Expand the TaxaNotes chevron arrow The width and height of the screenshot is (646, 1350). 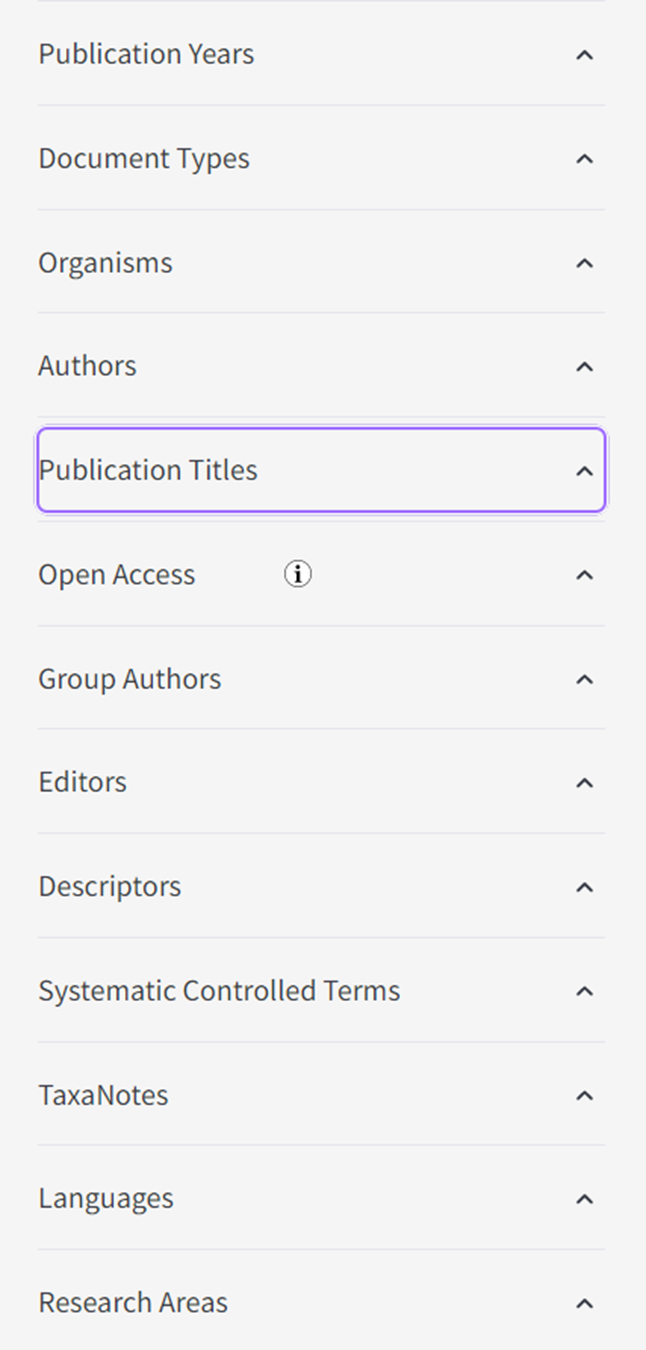(x=585, y=1095)
